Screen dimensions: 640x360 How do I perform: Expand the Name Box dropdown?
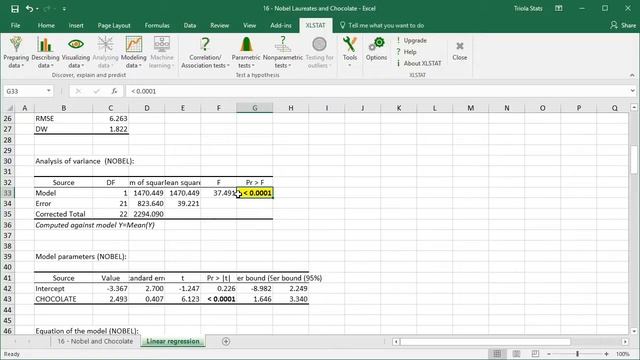[x=49, y=91]
